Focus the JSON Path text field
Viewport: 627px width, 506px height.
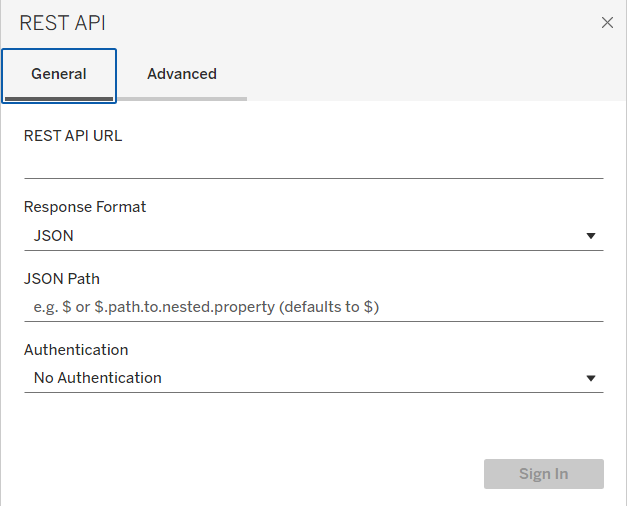pyautogui.click(x=313, y=307)
